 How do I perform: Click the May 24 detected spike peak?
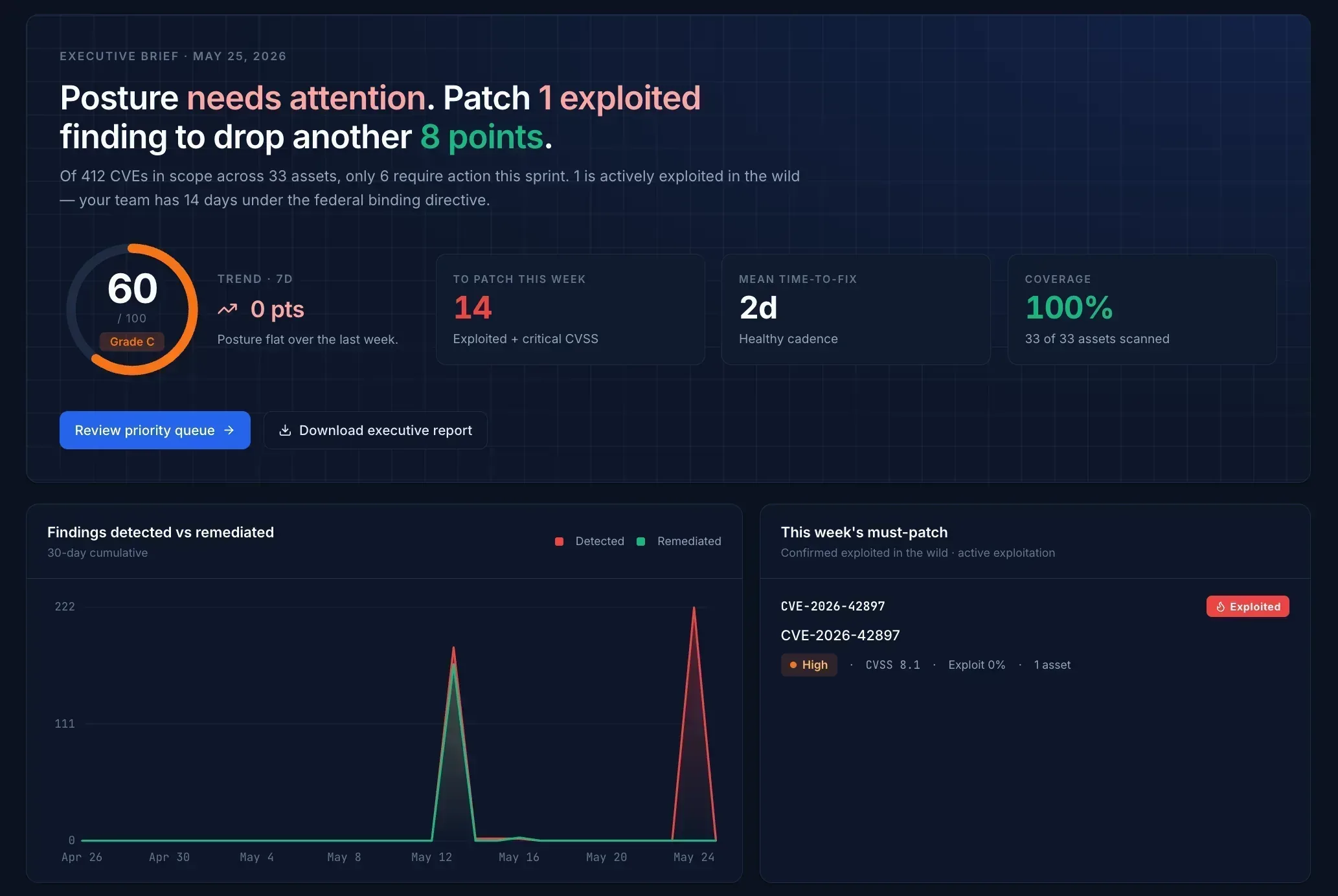point(694,607)
